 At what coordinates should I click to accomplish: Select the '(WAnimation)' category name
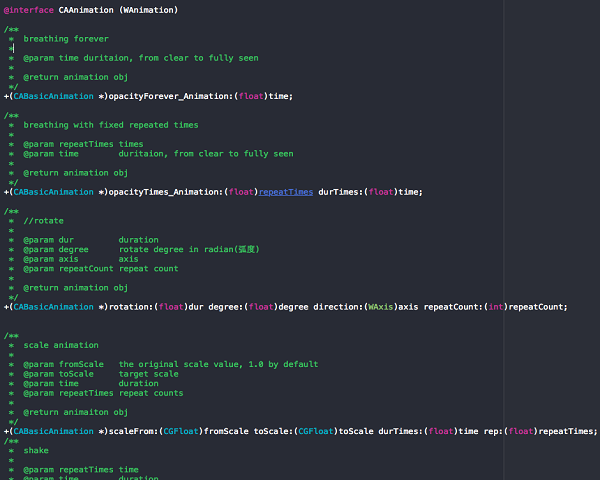148,10
